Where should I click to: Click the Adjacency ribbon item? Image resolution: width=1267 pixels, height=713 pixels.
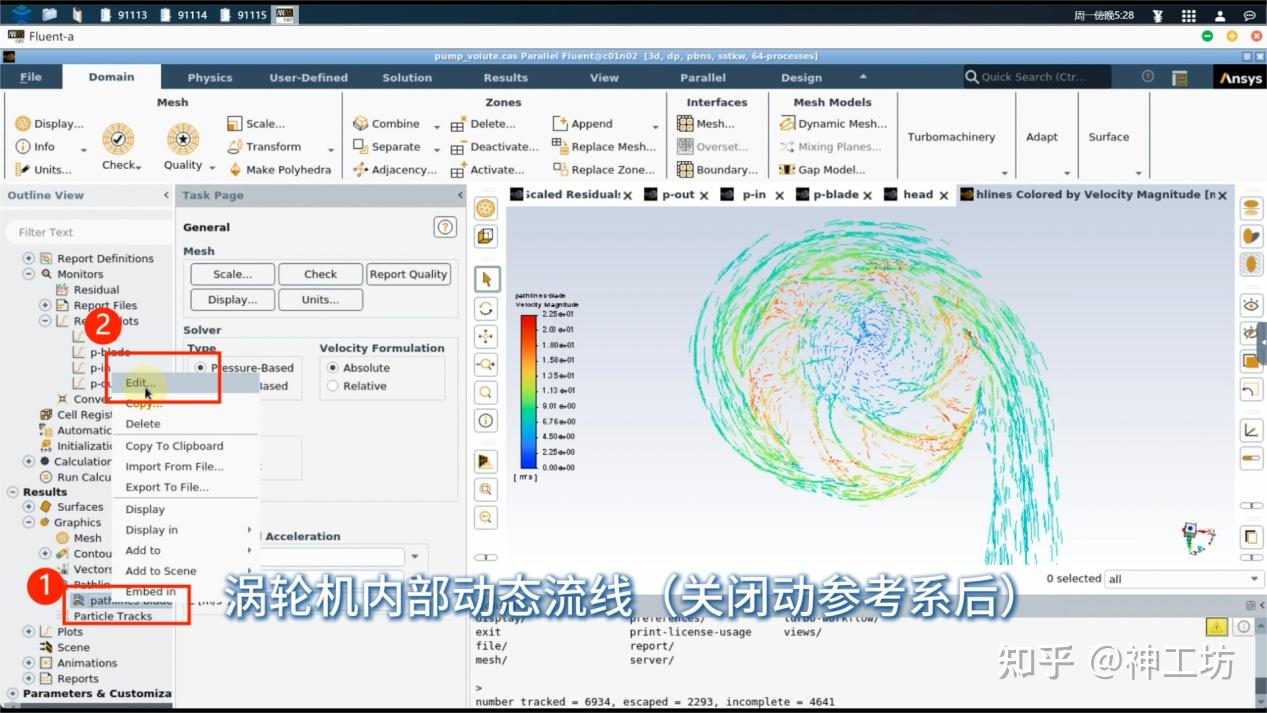point(395,170)
